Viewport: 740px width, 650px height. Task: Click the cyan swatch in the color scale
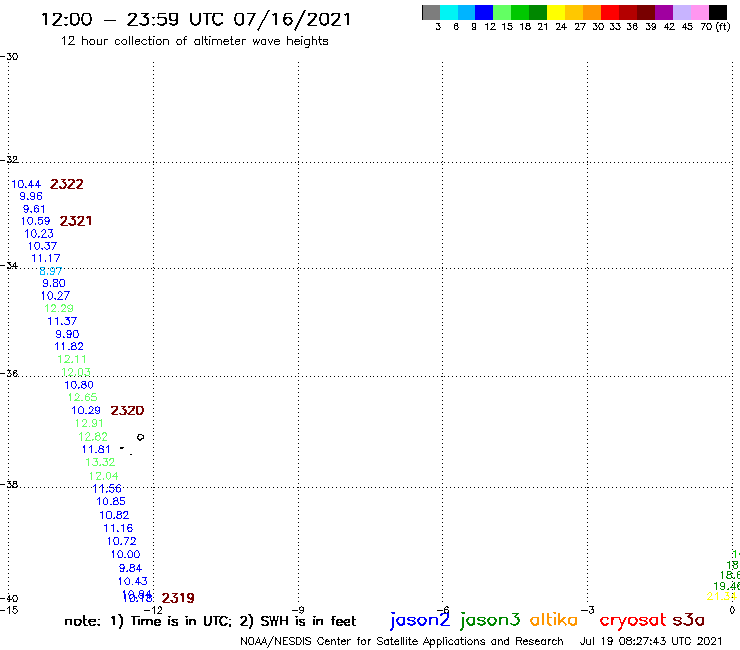(449, 12)
